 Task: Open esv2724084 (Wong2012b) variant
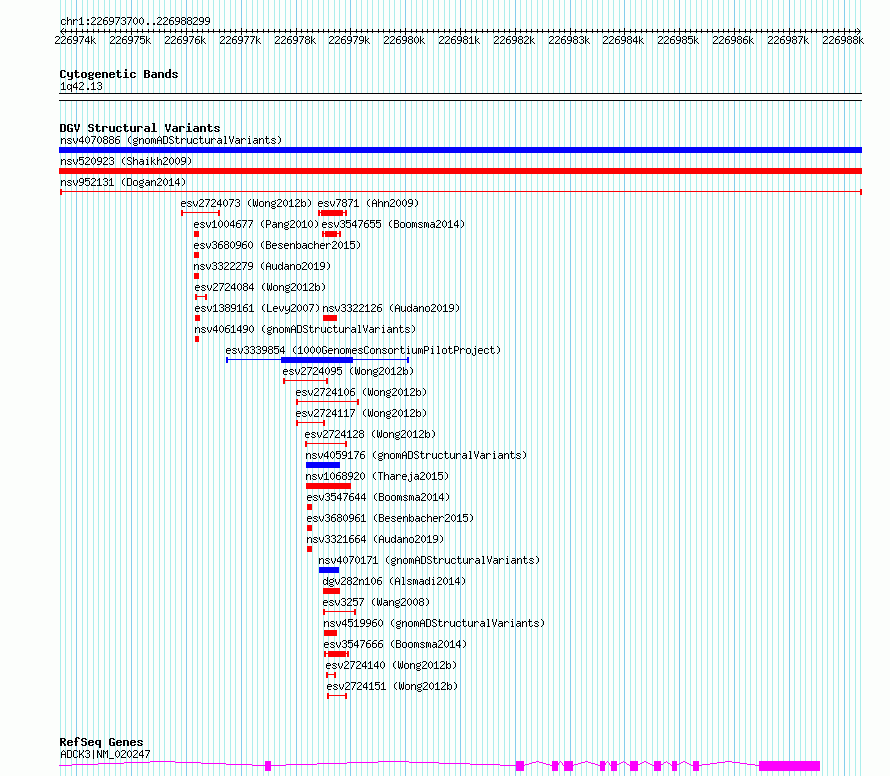pos(260,287)
